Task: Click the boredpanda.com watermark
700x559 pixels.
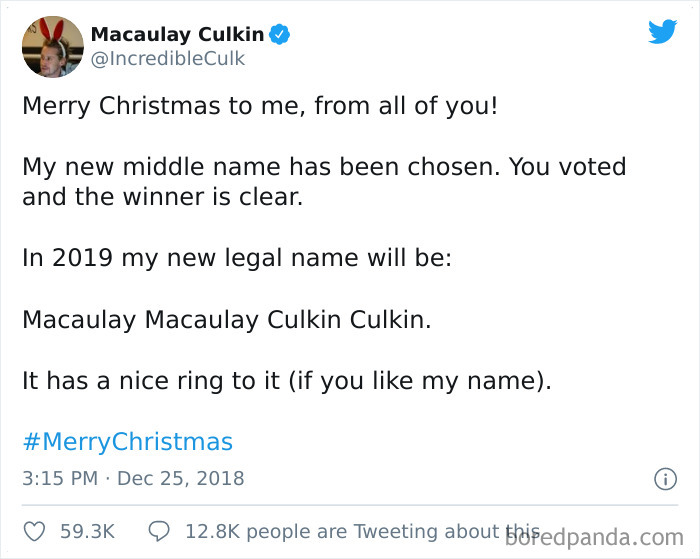Action: pyautogui.click(x=594, y=538)
